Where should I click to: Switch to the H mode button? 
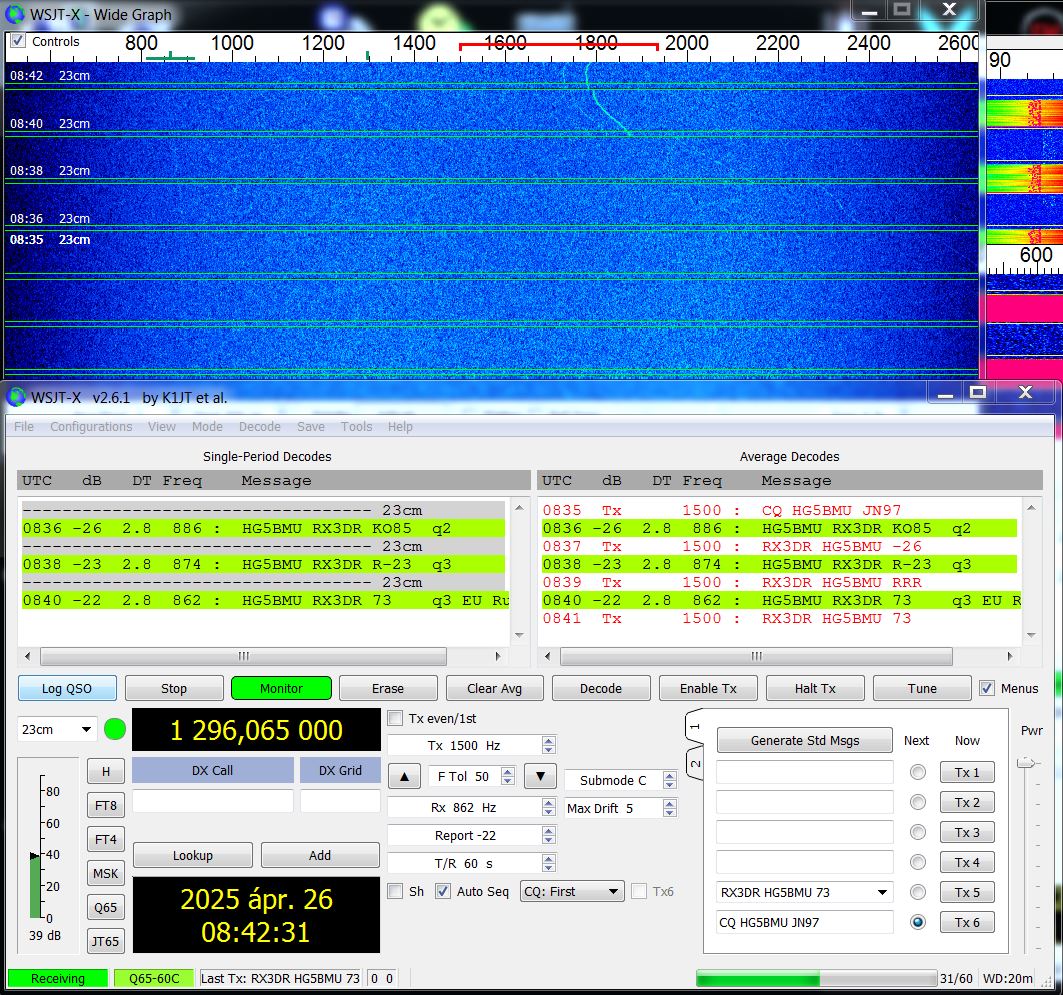[106, 771]
